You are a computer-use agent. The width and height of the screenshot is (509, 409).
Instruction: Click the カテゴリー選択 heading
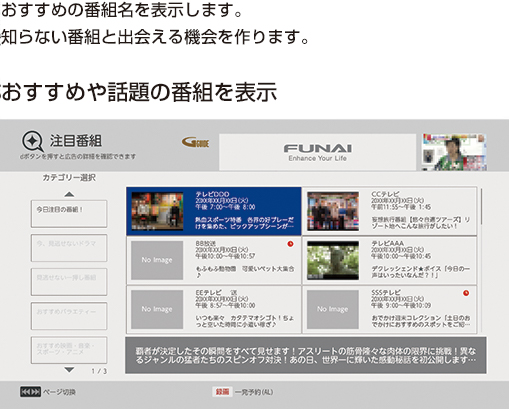click(x=69, y=178)
